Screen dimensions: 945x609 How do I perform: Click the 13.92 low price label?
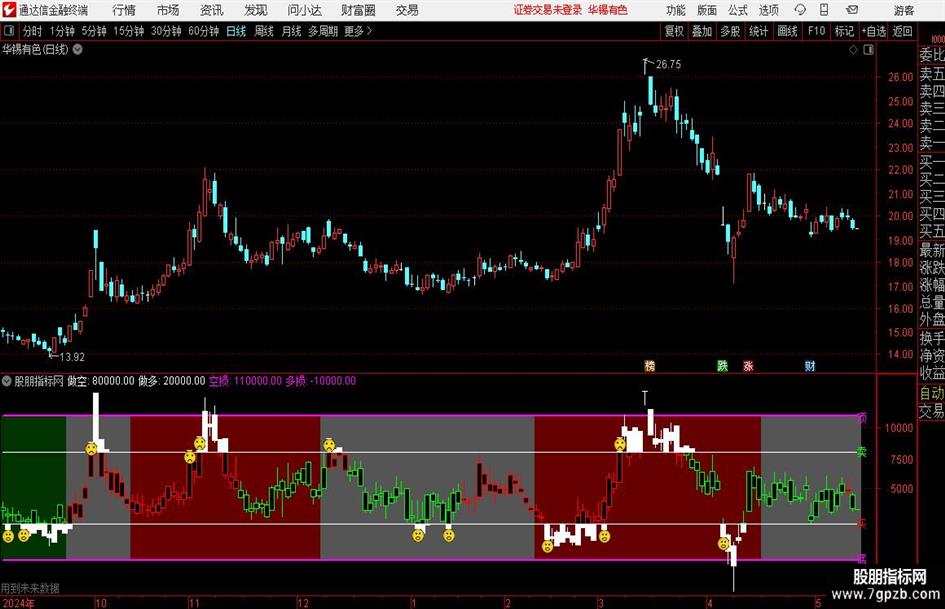pyautogui.click(x=72, y=357)
